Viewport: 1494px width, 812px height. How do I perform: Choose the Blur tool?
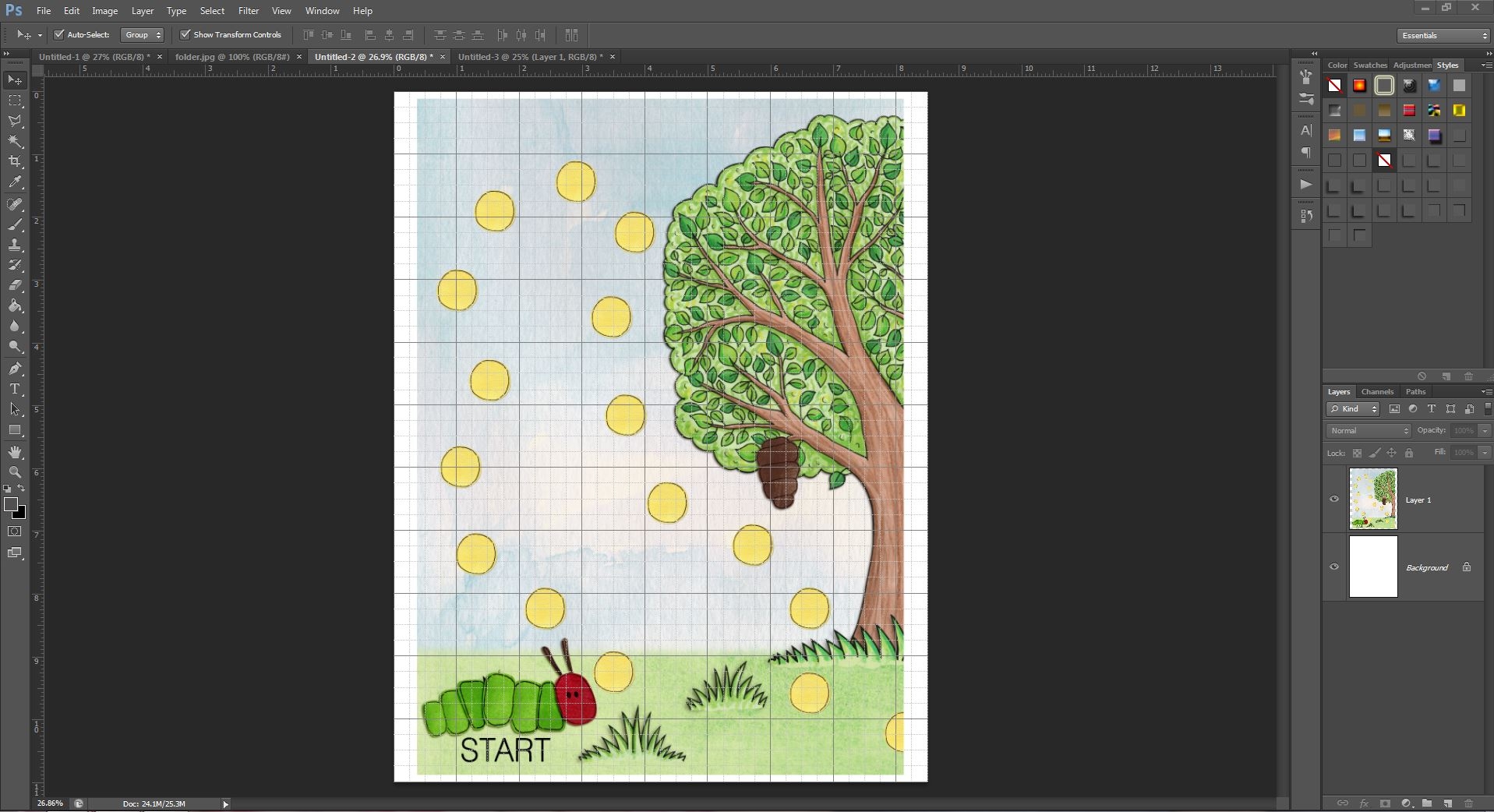click(x=15, y=327)
